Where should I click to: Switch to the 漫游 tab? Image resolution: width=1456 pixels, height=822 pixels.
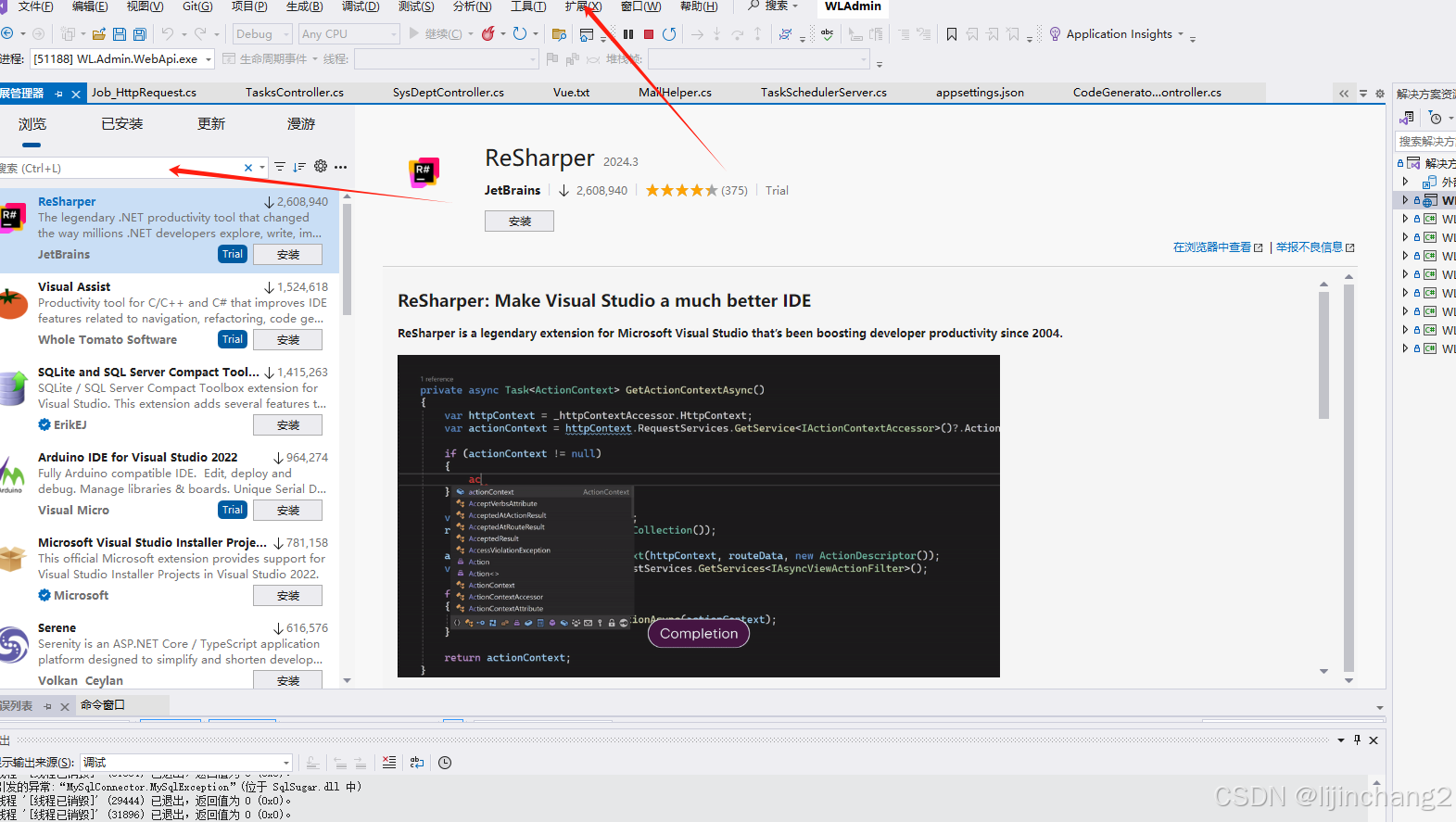[301, 124]
